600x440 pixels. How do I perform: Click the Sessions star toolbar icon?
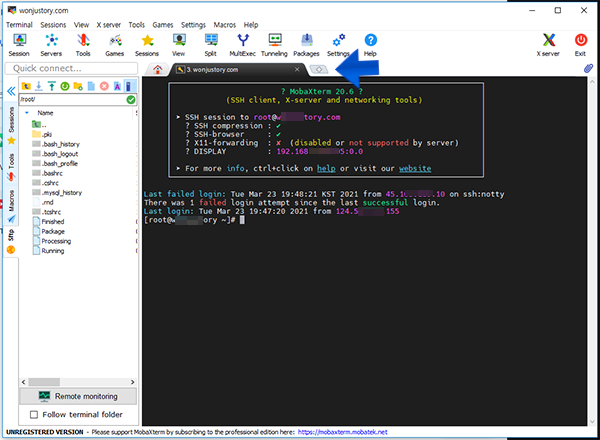coord(147,45)
